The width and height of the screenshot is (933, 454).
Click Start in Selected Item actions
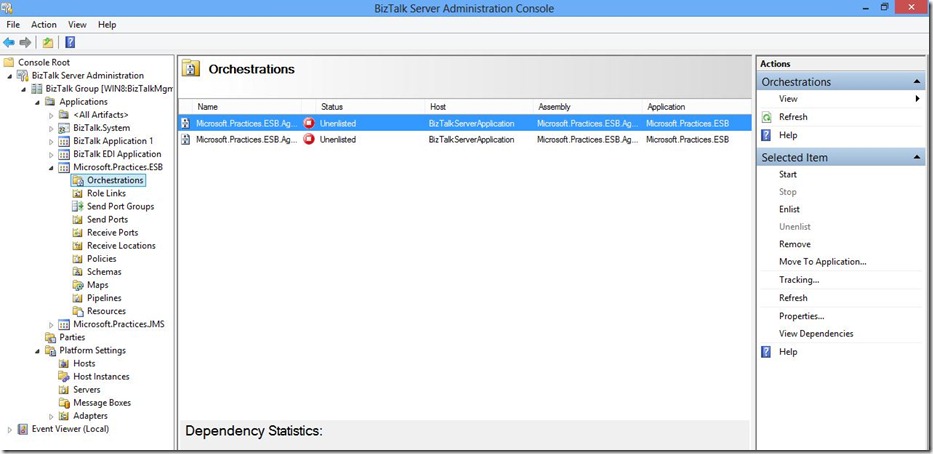tap(788, 174)
